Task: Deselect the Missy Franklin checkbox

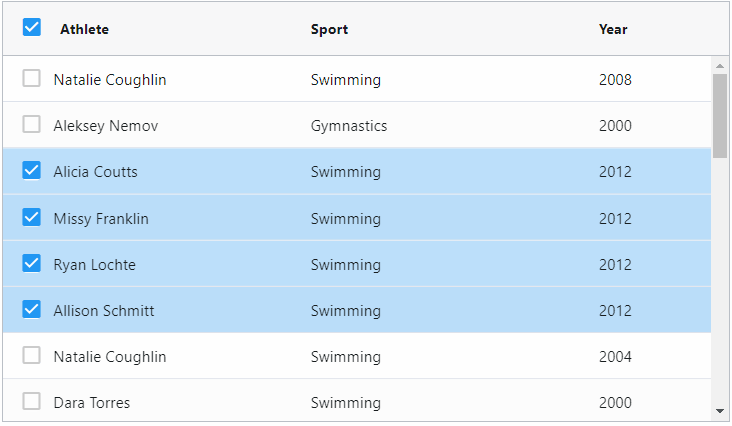Action: click(32, 217)
